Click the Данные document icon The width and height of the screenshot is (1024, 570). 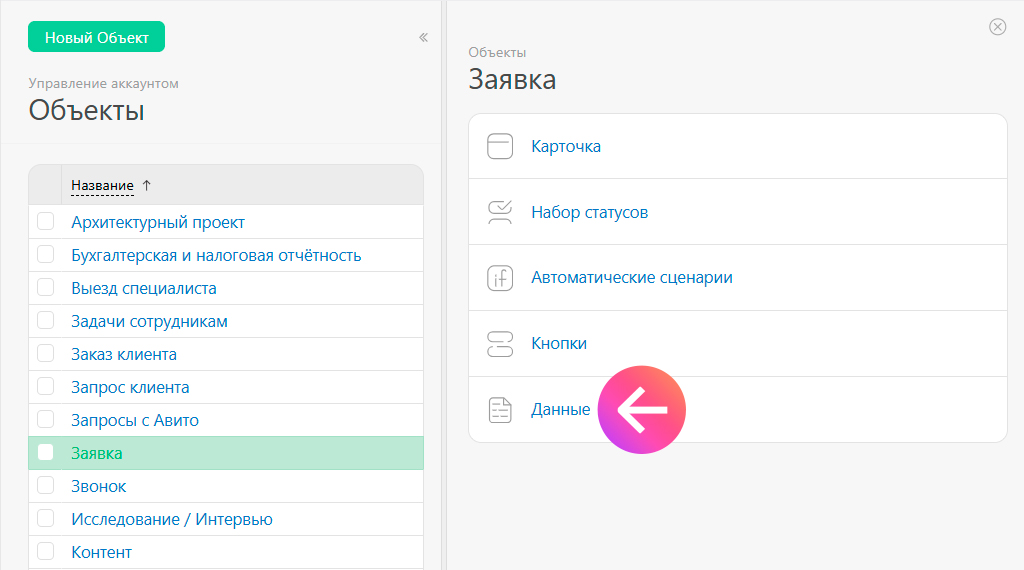coord(499,410)
